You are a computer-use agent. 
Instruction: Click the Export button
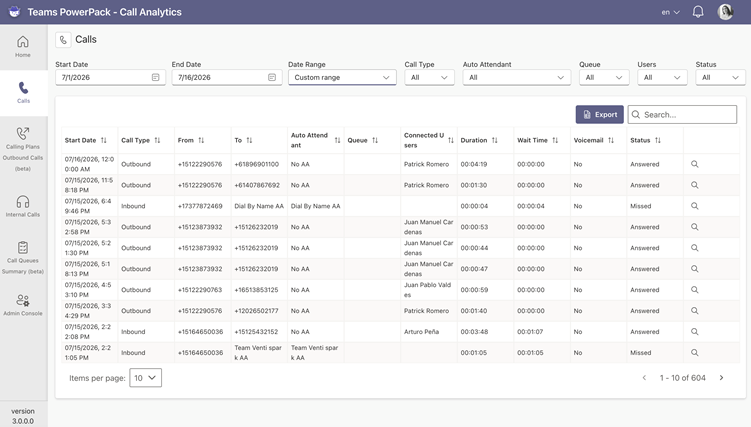pyautogui.click(x=600, y=114)
